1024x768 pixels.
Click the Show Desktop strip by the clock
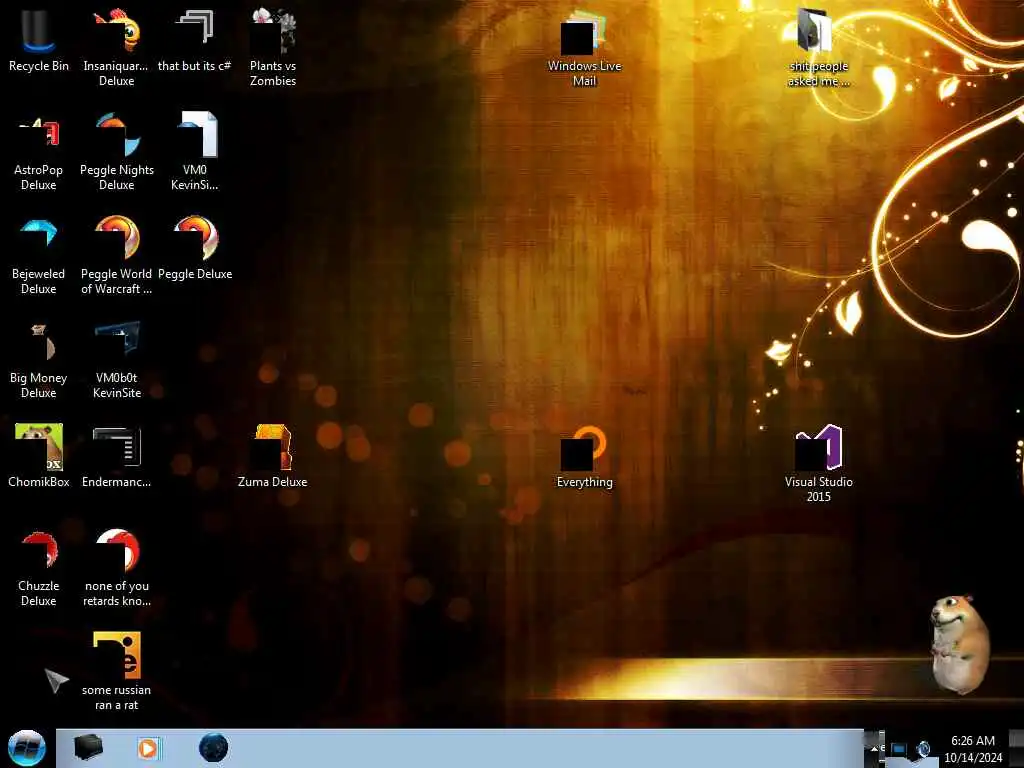point(1016,748)
